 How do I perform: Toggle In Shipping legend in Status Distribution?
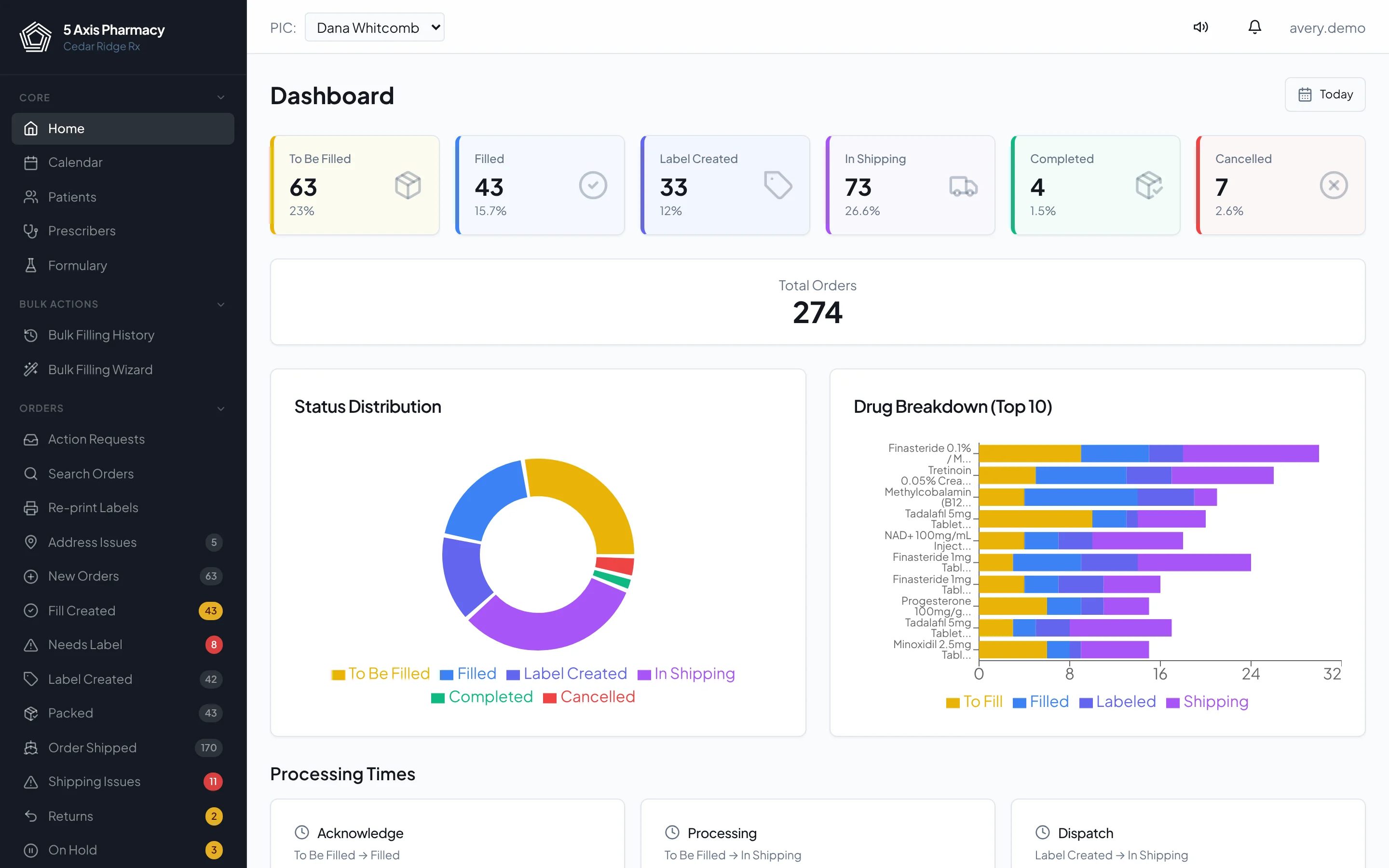[686, 673]
